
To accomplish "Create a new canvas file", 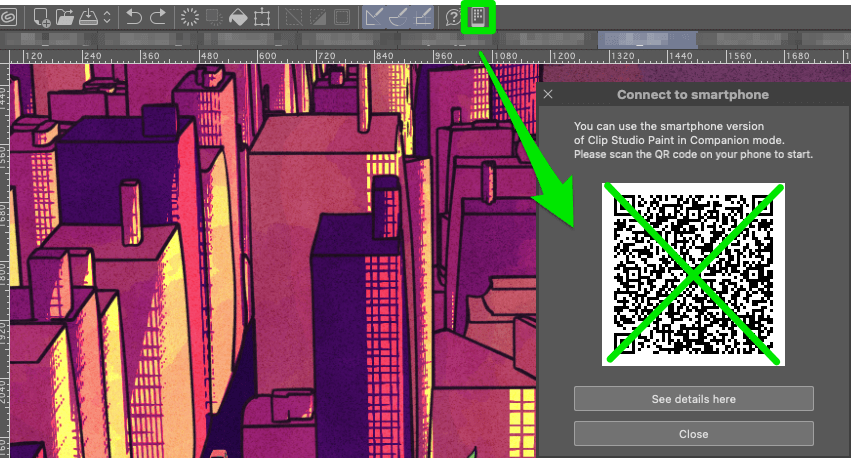I will (42, 17).
